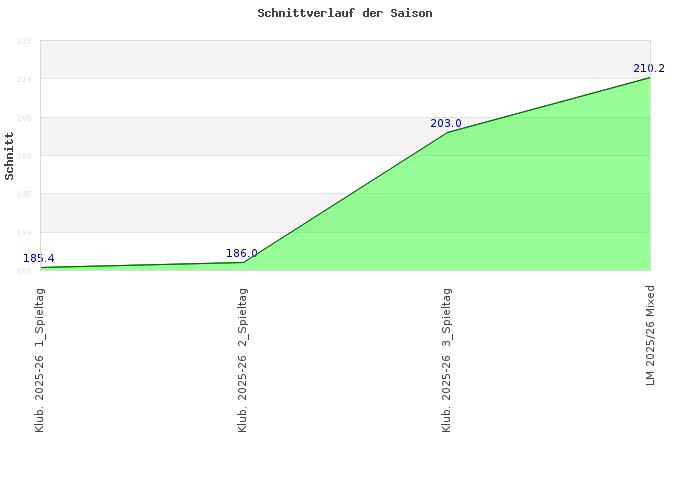Click the chart title 'Schnittverlauf der Saison'
This screenshot has height=500, width=690.
pyautogui.click(x=345, y=14)
